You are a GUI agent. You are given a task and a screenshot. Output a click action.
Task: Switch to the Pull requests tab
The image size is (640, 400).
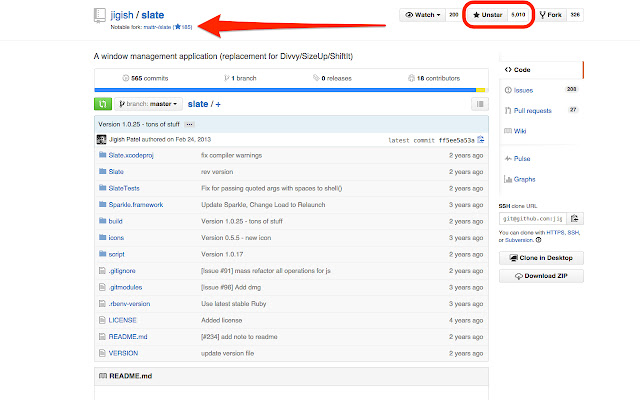[541, 111]
